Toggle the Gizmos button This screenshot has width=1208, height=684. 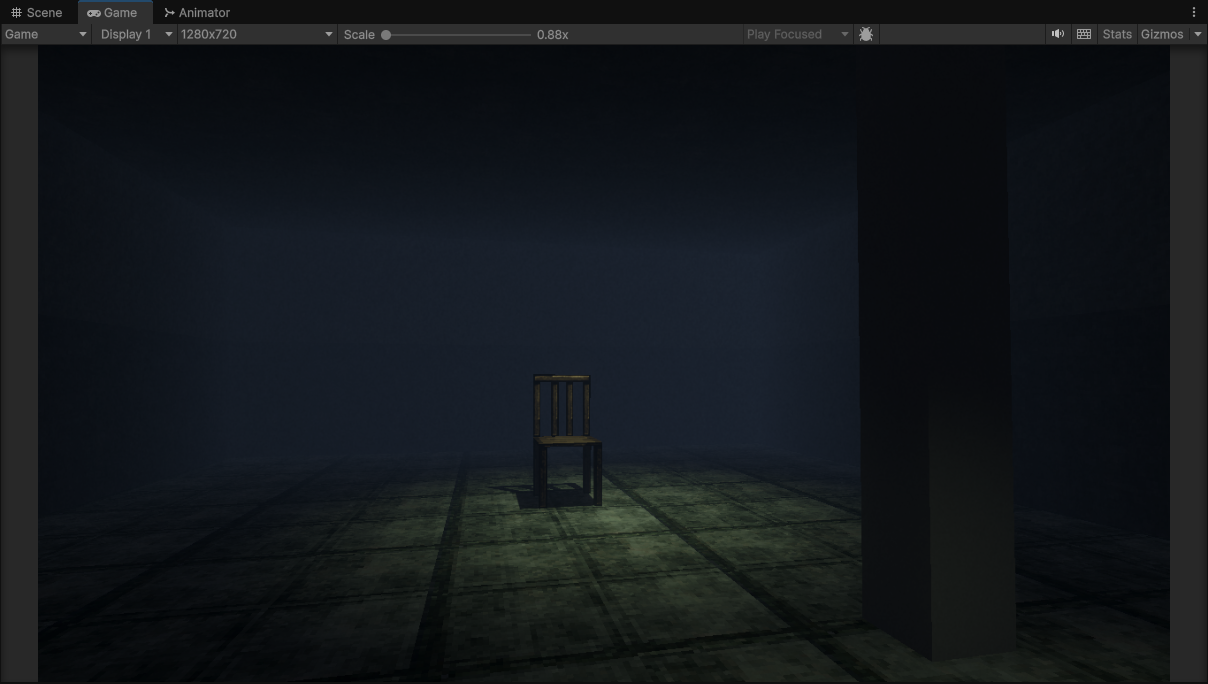(x=1162, y=34)
